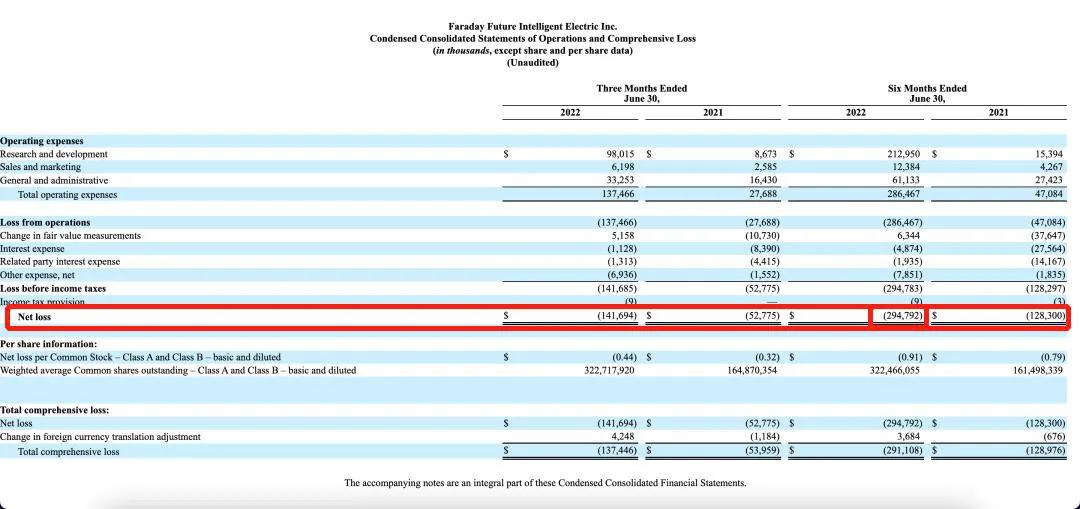Click the per-share loss value (0.44)
This screenshot has width=1080, height=509.
pos(624,357)
